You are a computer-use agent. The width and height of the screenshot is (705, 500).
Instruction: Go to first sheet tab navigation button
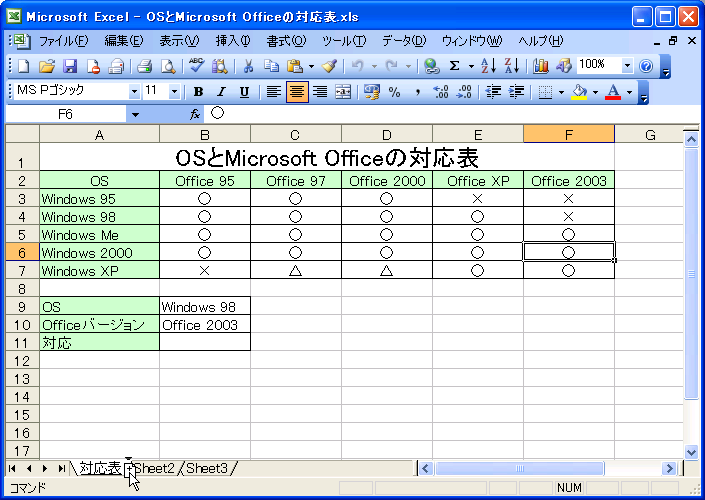(x=12, y=469)
